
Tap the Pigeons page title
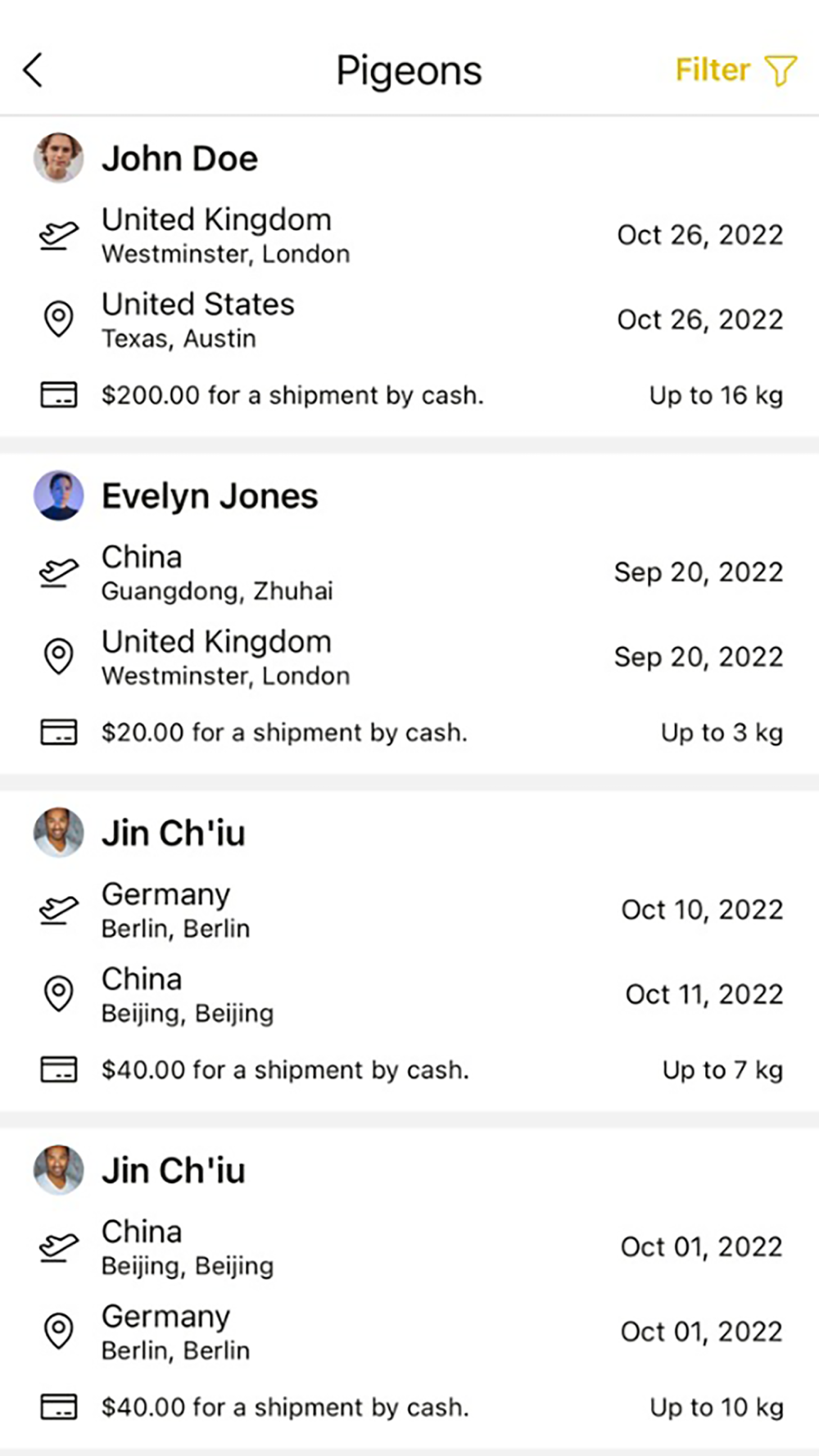click(x=409, y=71)
